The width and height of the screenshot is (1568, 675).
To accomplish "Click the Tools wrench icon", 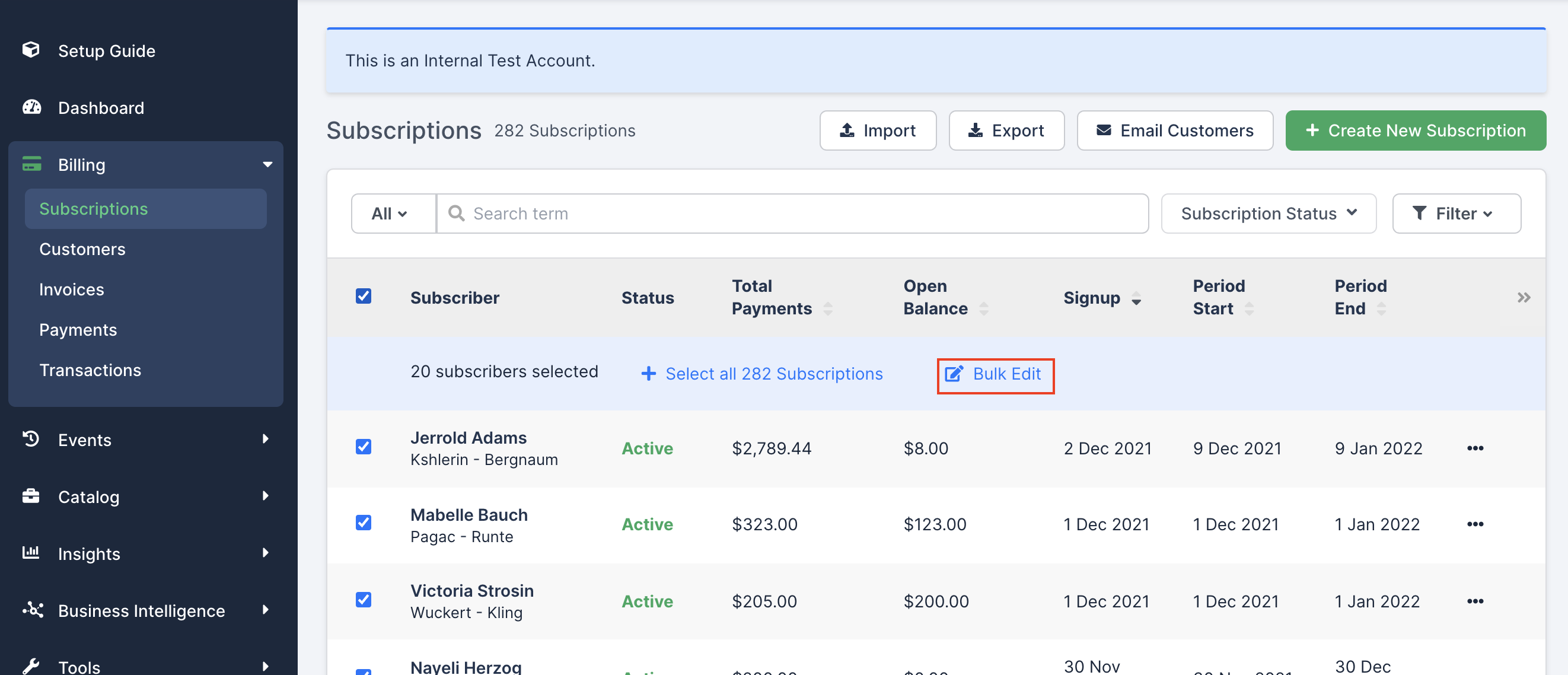I will point(31,667).
